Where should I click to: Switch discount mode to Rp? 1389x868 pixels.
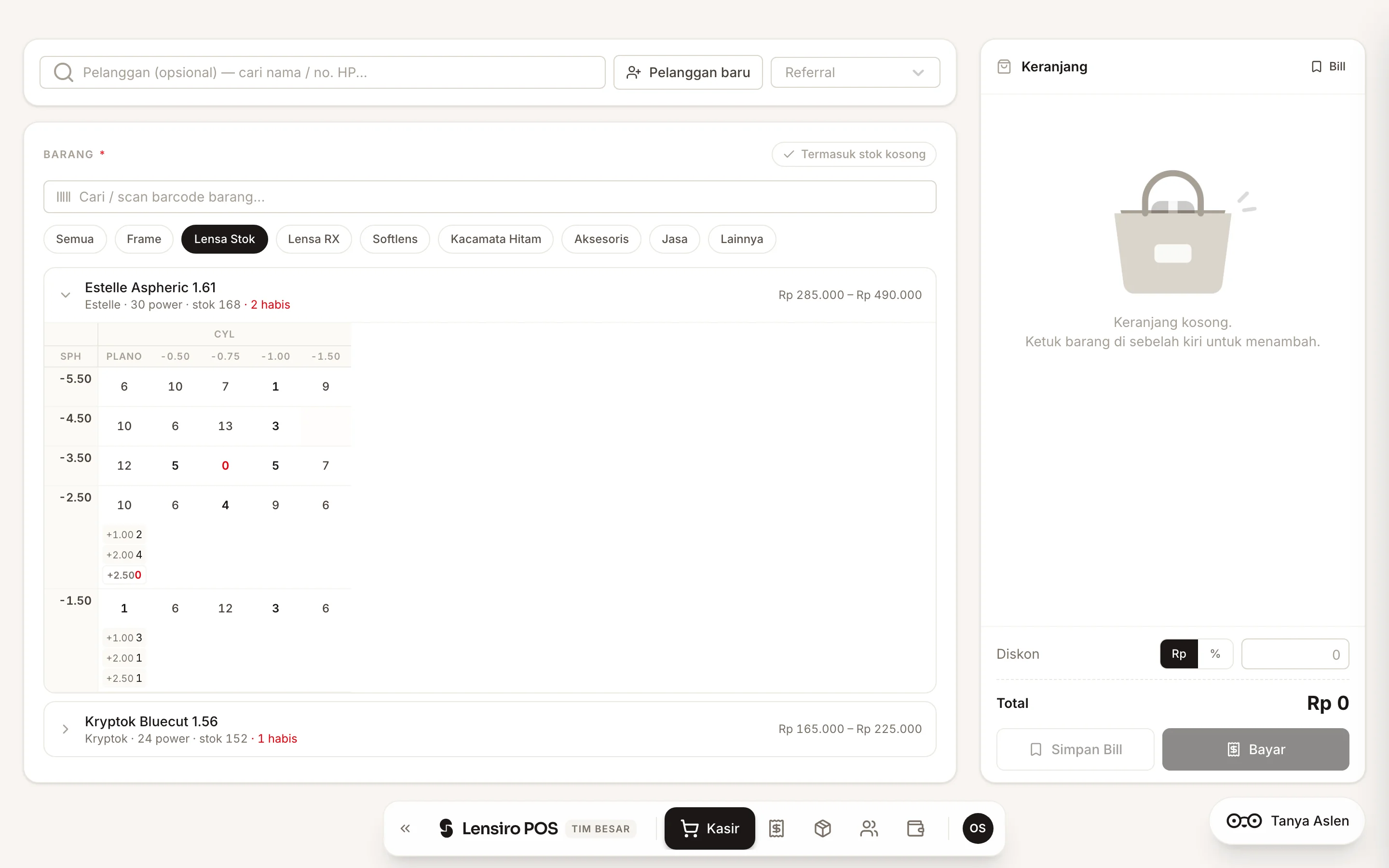coord(1179,654)
